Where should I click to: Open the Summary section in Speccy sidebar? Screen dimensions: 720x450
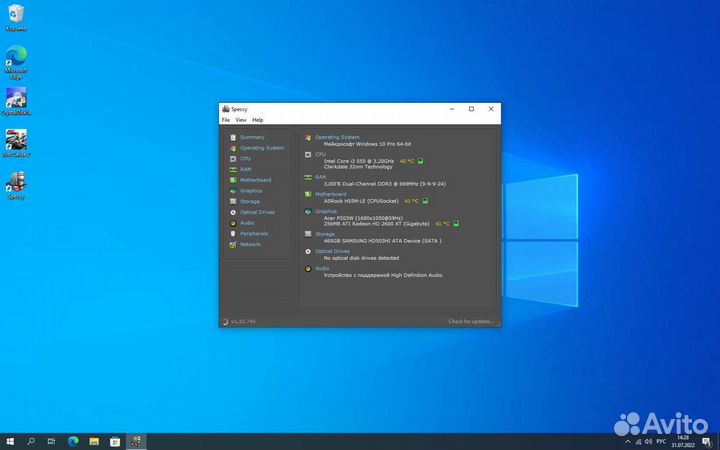pos(252,137)
